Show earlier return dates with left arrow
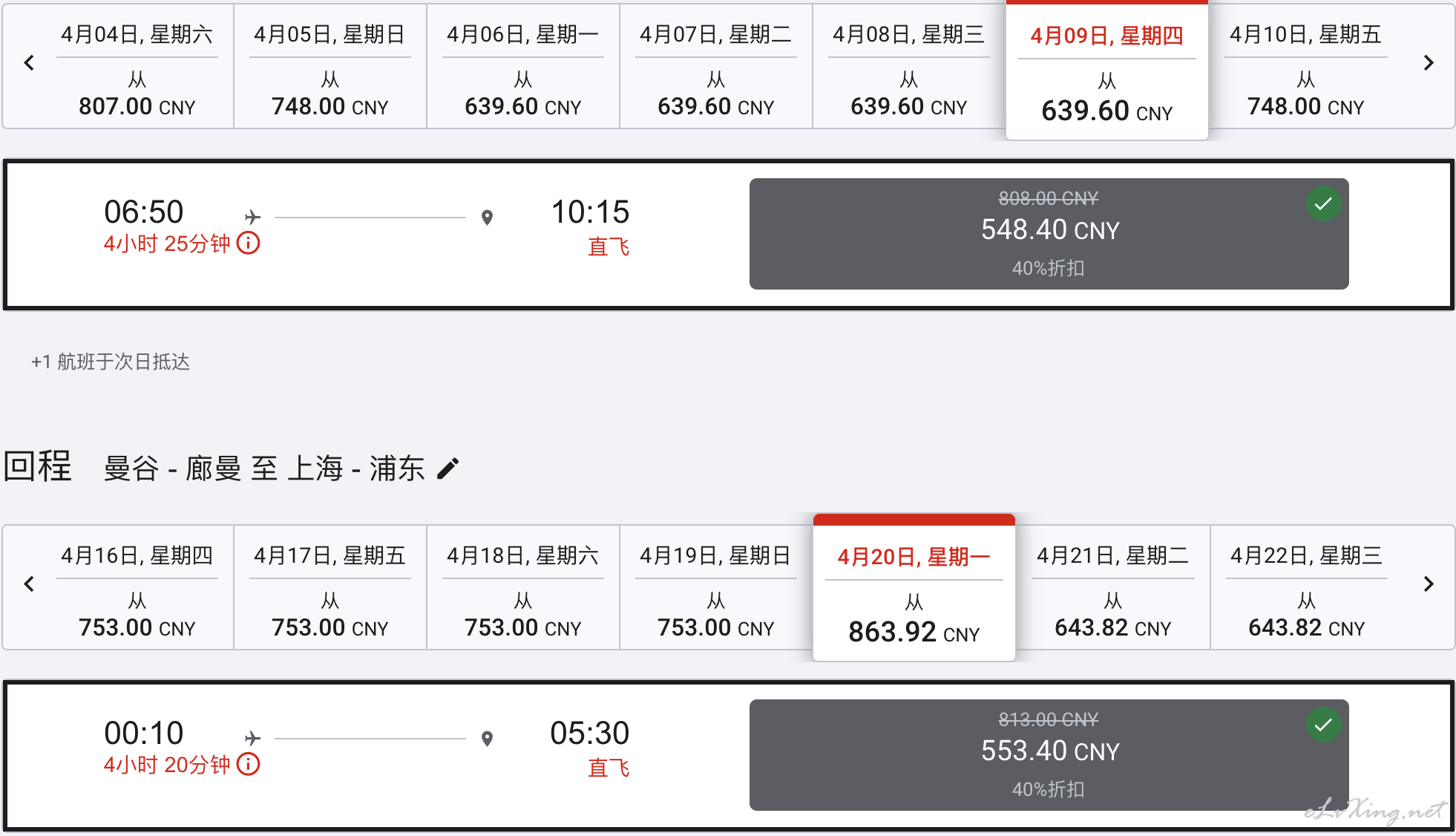 coord(29,584)
